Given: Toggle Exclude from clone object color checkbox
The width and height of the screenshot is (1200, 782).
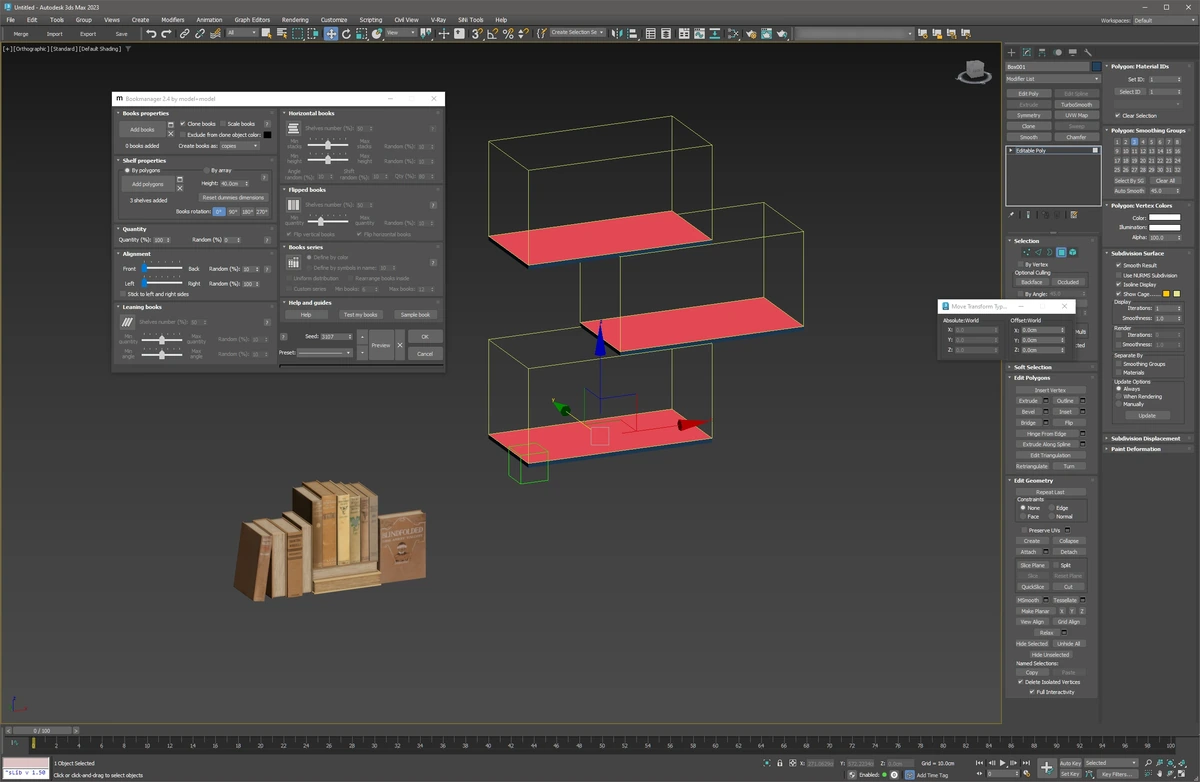Looking at the screenshot, I should (x=182, y=134).
